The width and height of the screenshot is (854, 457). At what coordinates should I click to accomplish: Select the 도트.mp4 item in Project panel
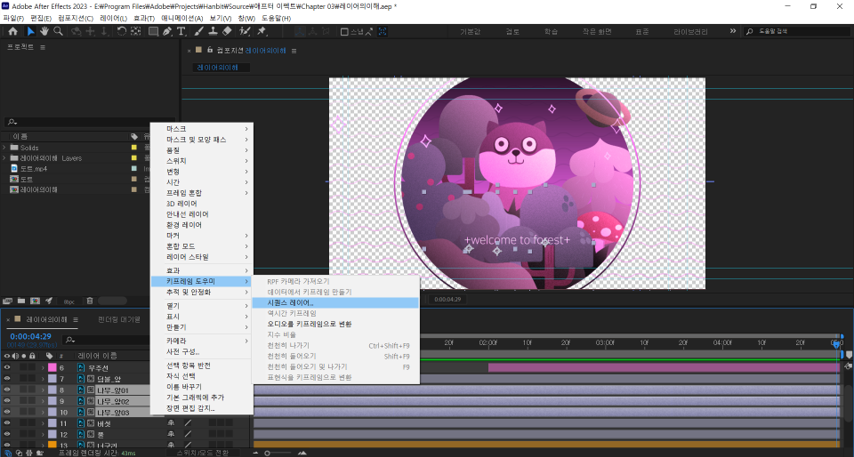(34, 169)
